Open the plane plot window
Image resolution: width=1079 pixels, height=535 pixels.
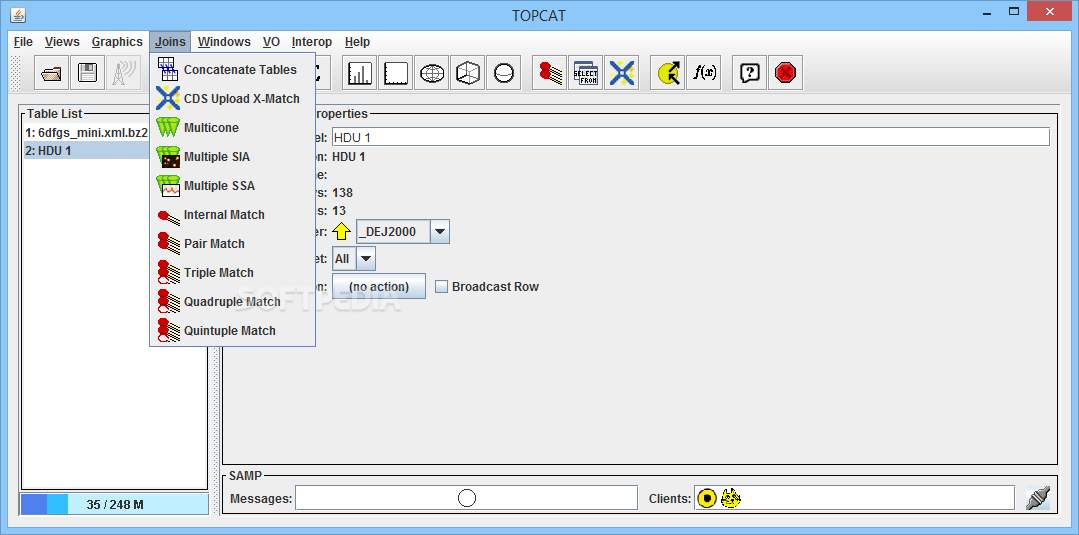pyautogui.click(x=396, y=73)
